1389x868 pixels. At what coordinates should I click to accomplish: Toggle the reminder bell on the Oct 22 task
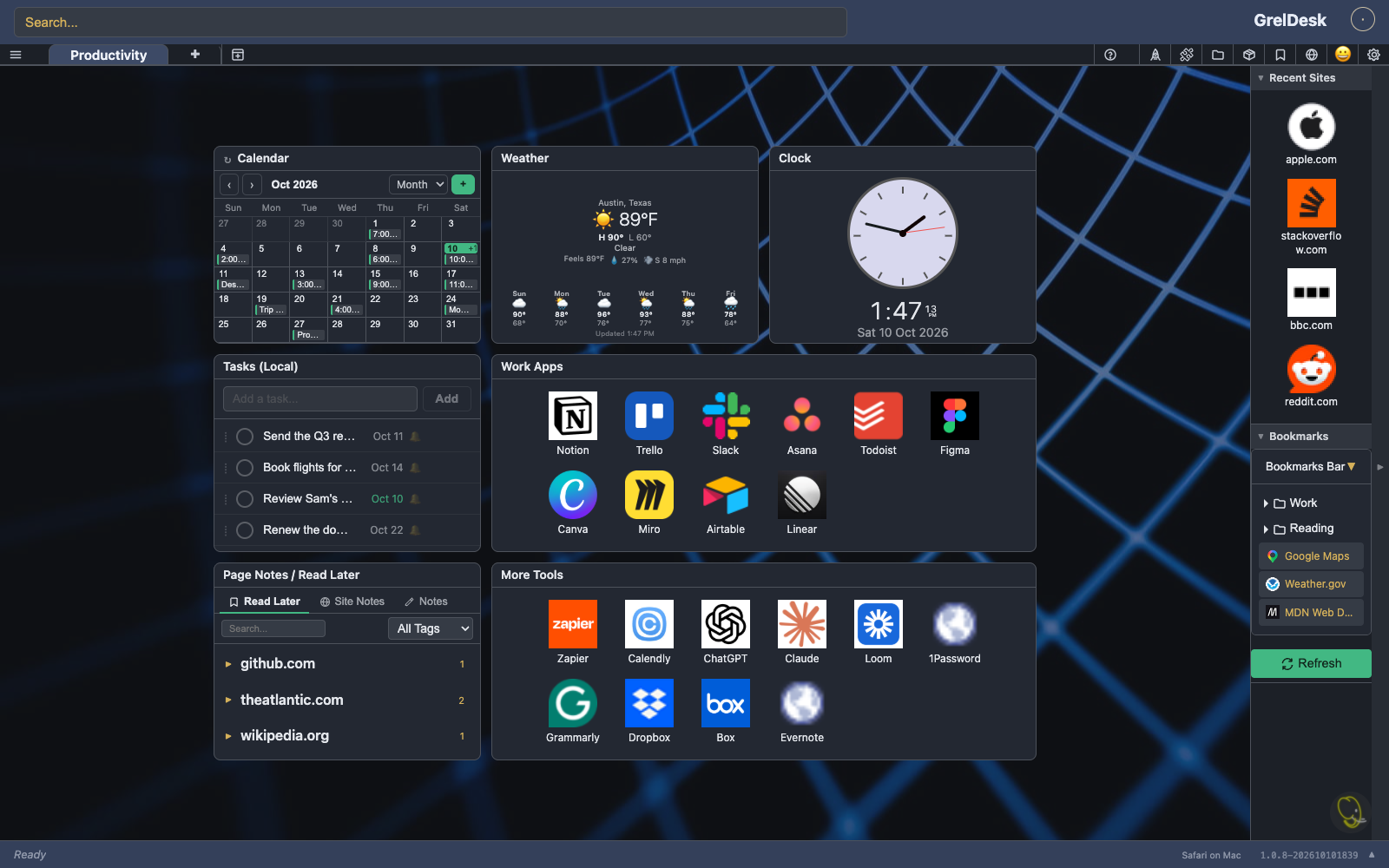415,530
